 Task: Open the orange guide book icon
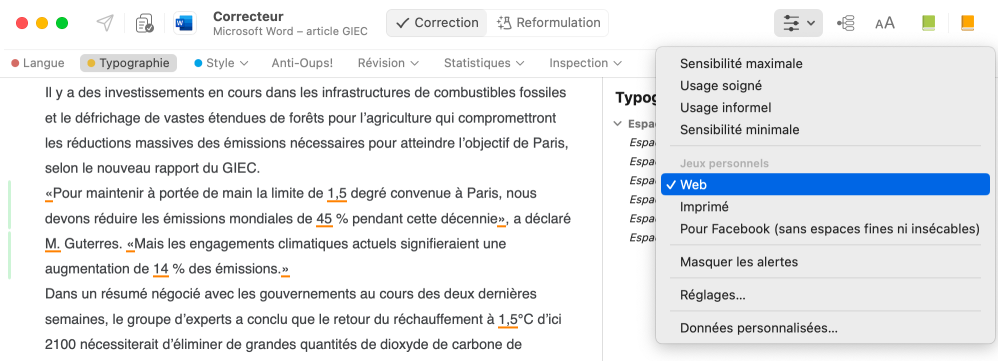967,24
